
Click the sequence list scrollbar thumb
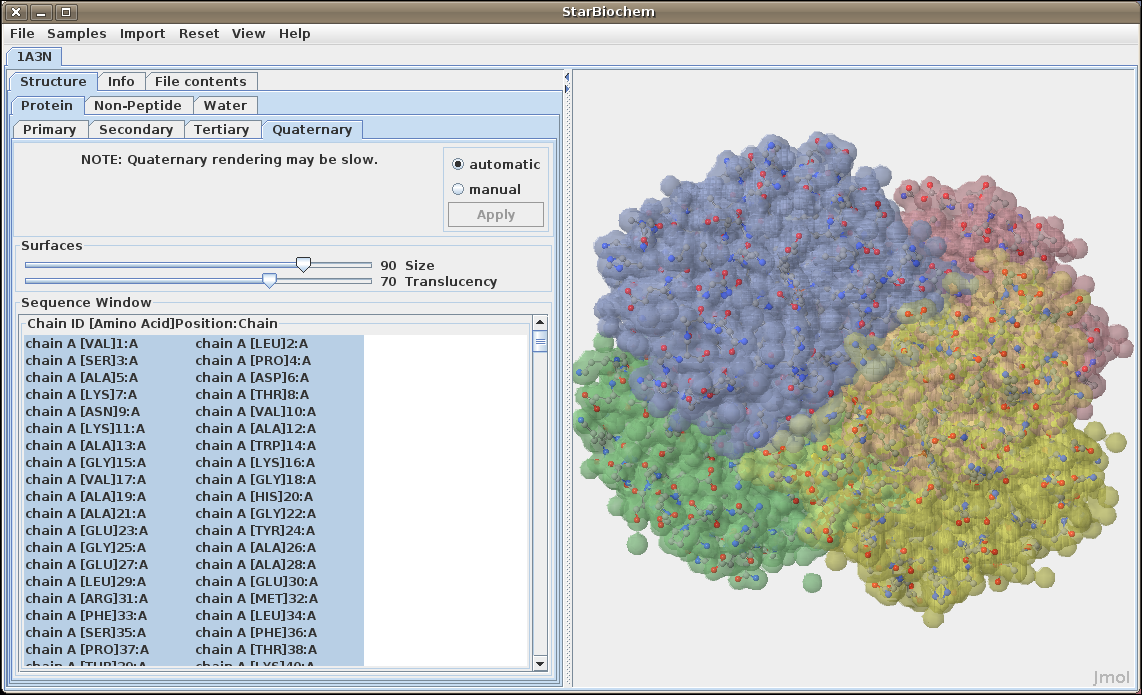[540, 341]
